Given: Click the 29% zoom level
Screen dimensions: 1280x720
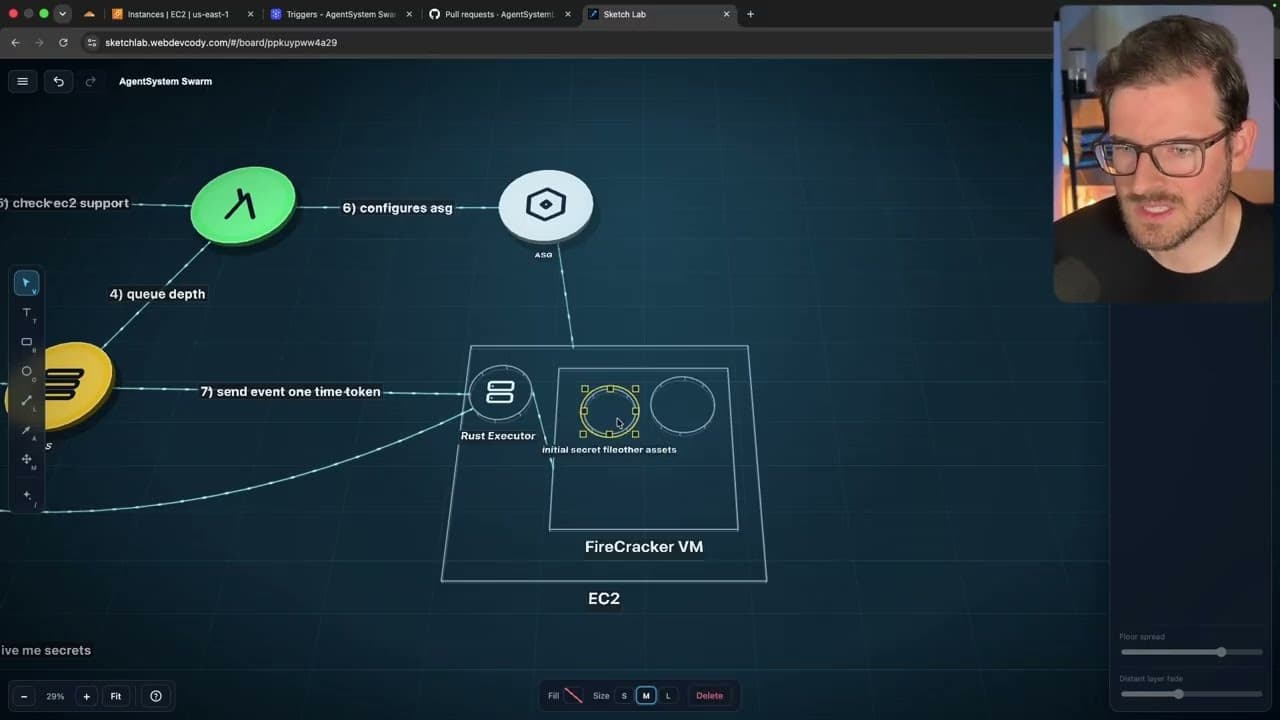Looking at the screenshot, I should pos(55,696).
